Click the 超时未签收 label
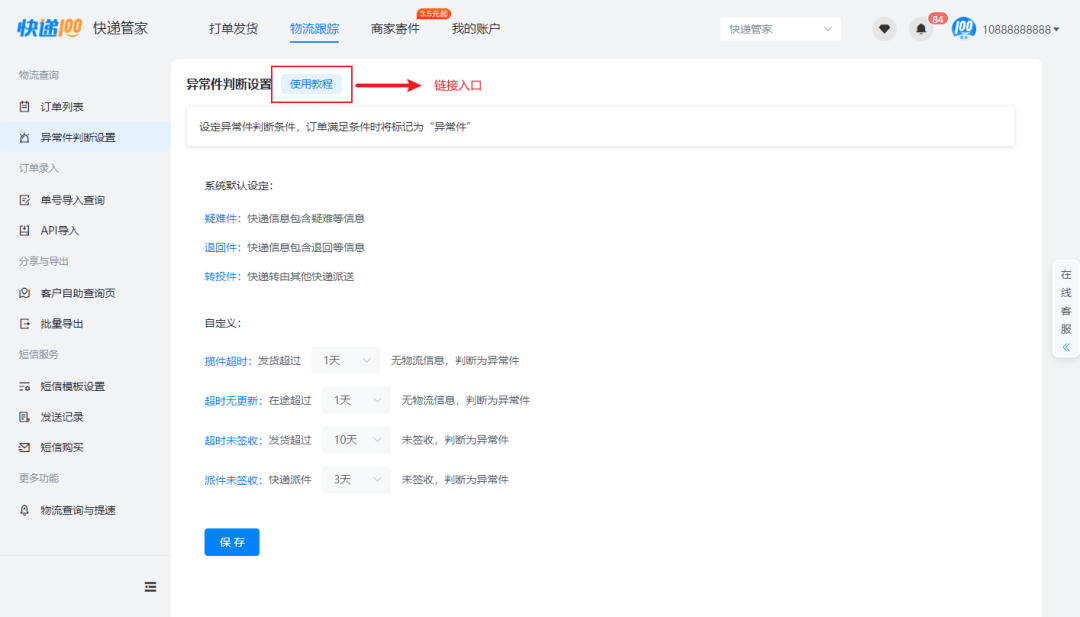1080x617 pixels. [233, 441]
